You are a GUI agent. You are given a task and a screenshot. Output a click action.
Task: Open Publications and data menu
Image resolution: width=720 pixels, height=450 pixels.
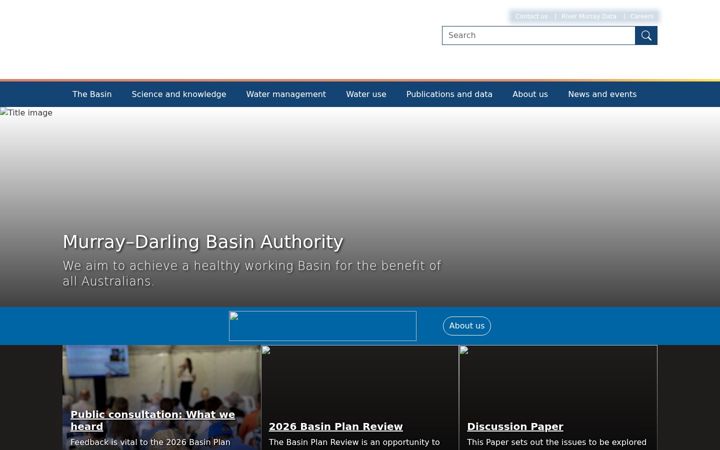click(x=449, y=94)
